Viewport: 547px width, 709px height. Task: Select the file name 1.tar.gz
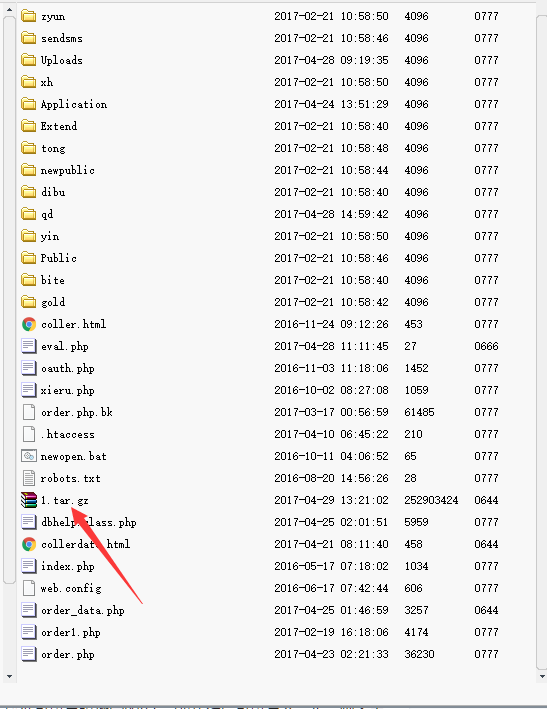[x=65, y=501]
